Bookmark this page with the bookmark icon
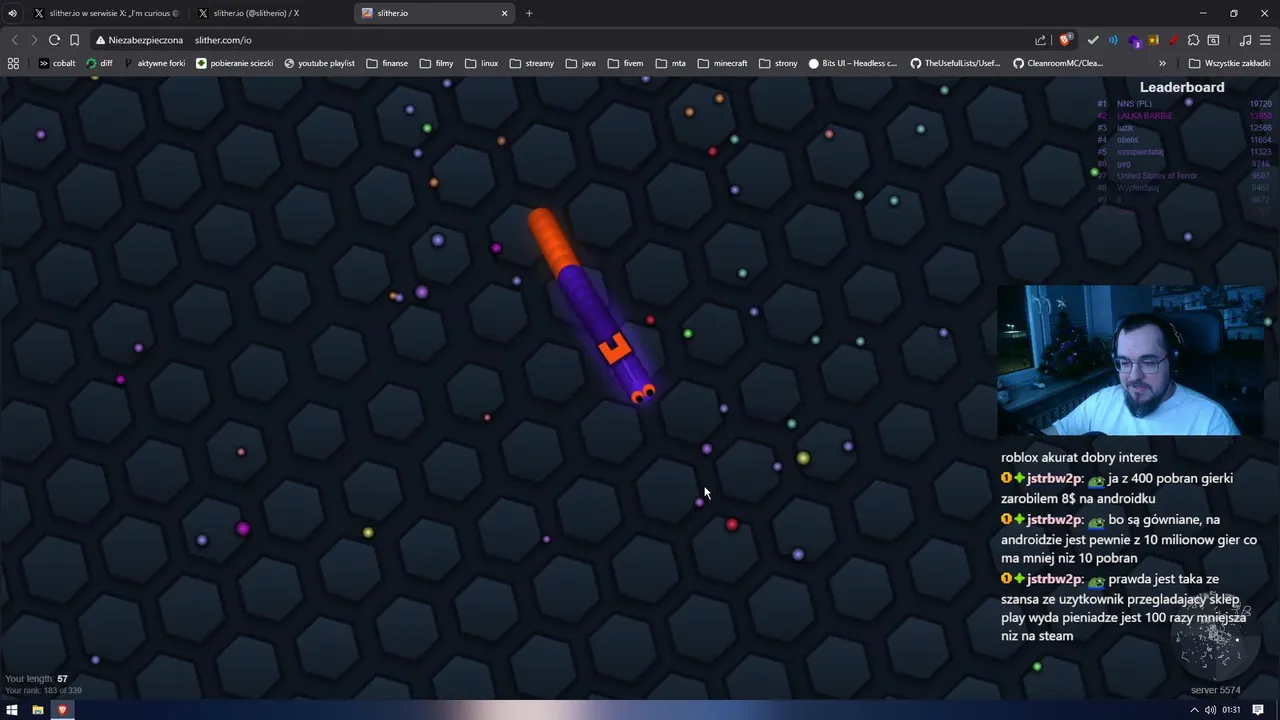The width and height of the screenshot is (1280, 720). (x=74, y=40)
